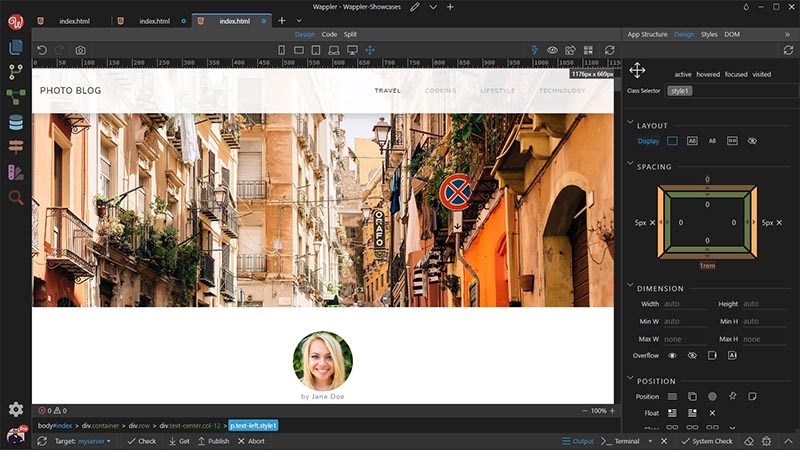Open the layout grid icon in toolbar
Viewport: 800px width, 450px height.
tap(588, 50)
